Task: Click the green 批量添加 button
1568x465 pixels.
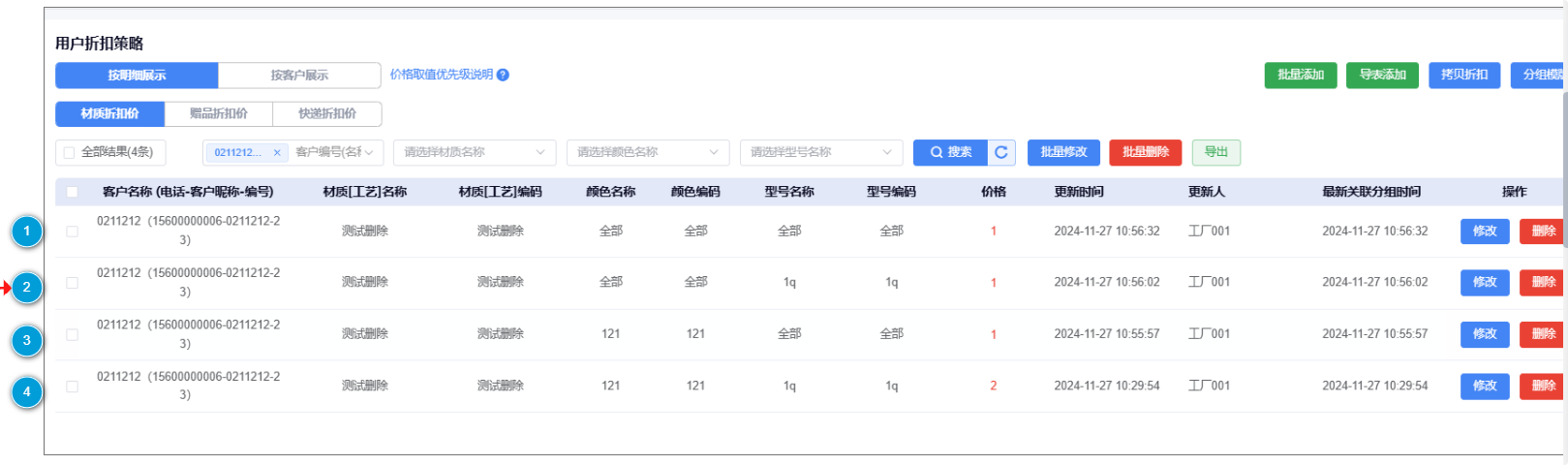Action: click(1300, 76)
